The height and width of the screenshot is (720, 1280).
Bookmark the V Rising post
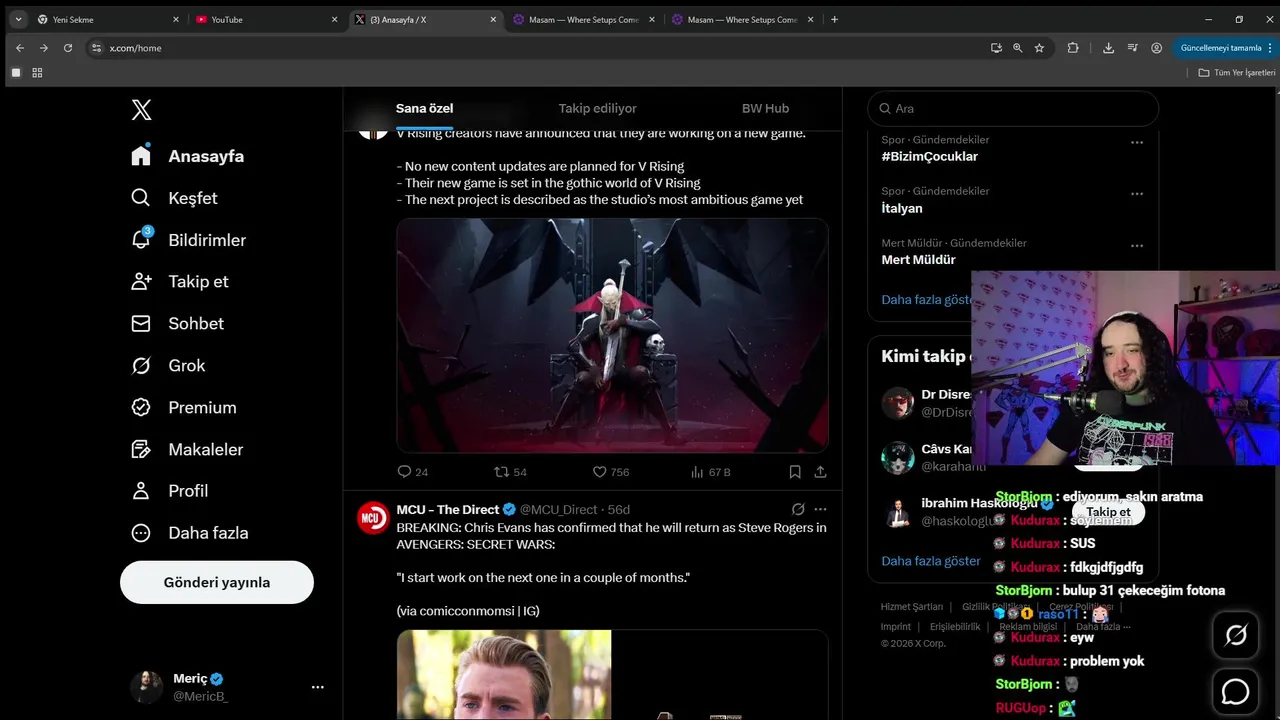click(x=795, y=472)
